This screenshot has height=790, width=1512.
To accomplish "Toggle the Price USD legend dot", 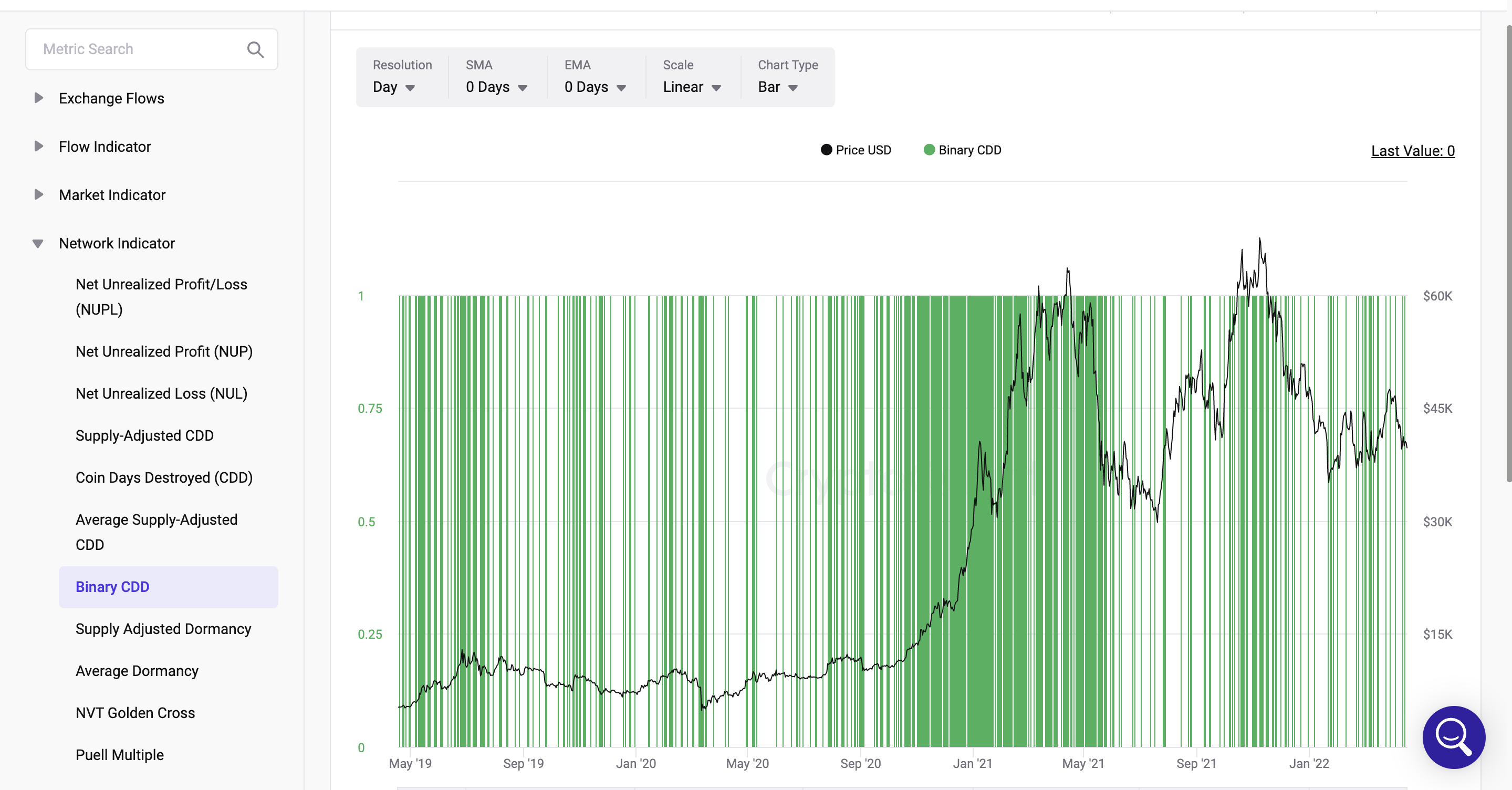I will tap(826, 150).
